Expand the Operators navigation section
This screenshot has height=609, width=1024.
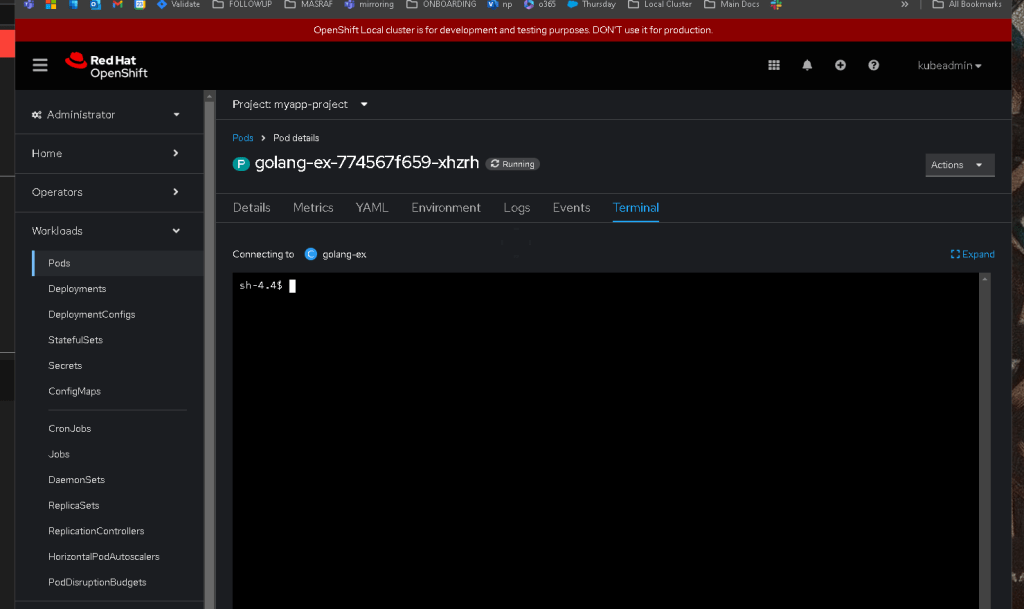(105, 192)
